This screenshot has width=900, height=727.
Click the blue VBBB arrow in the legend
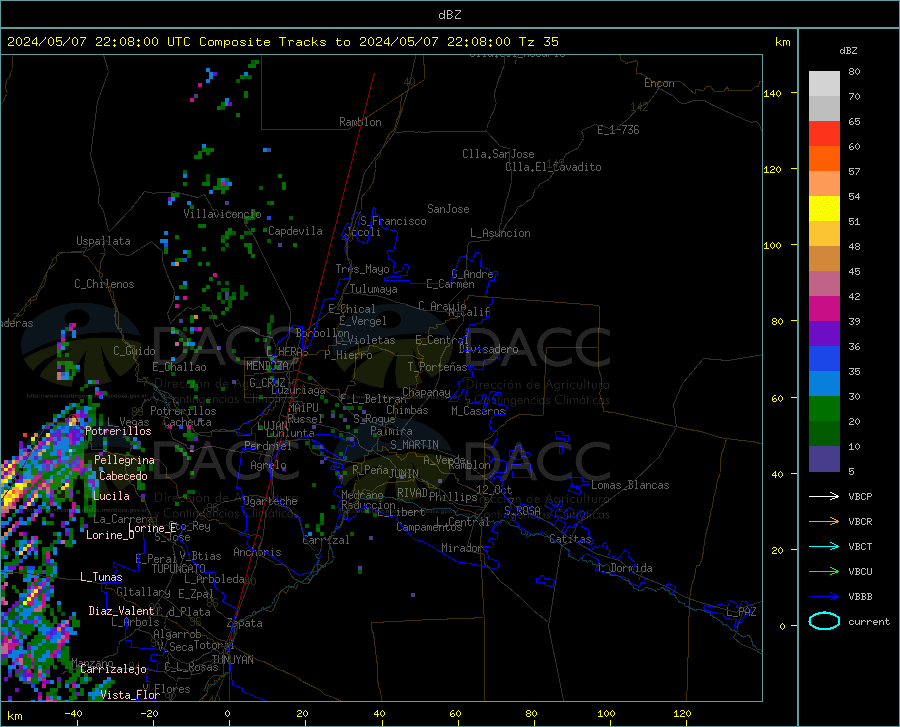click(824, 597)
